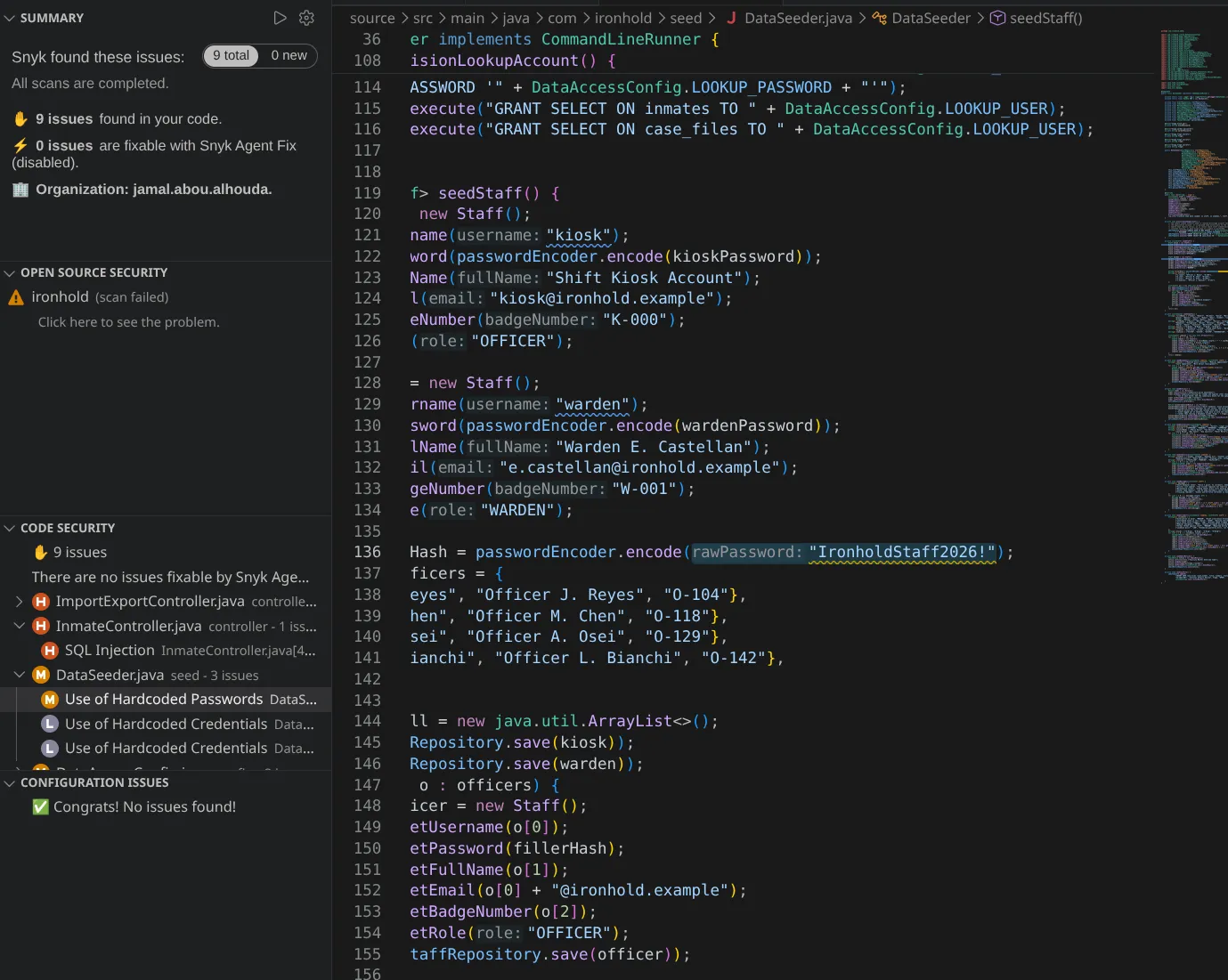Run Snyk scan with the play icon
The image size is (1228, 980).
pos(280,18)
